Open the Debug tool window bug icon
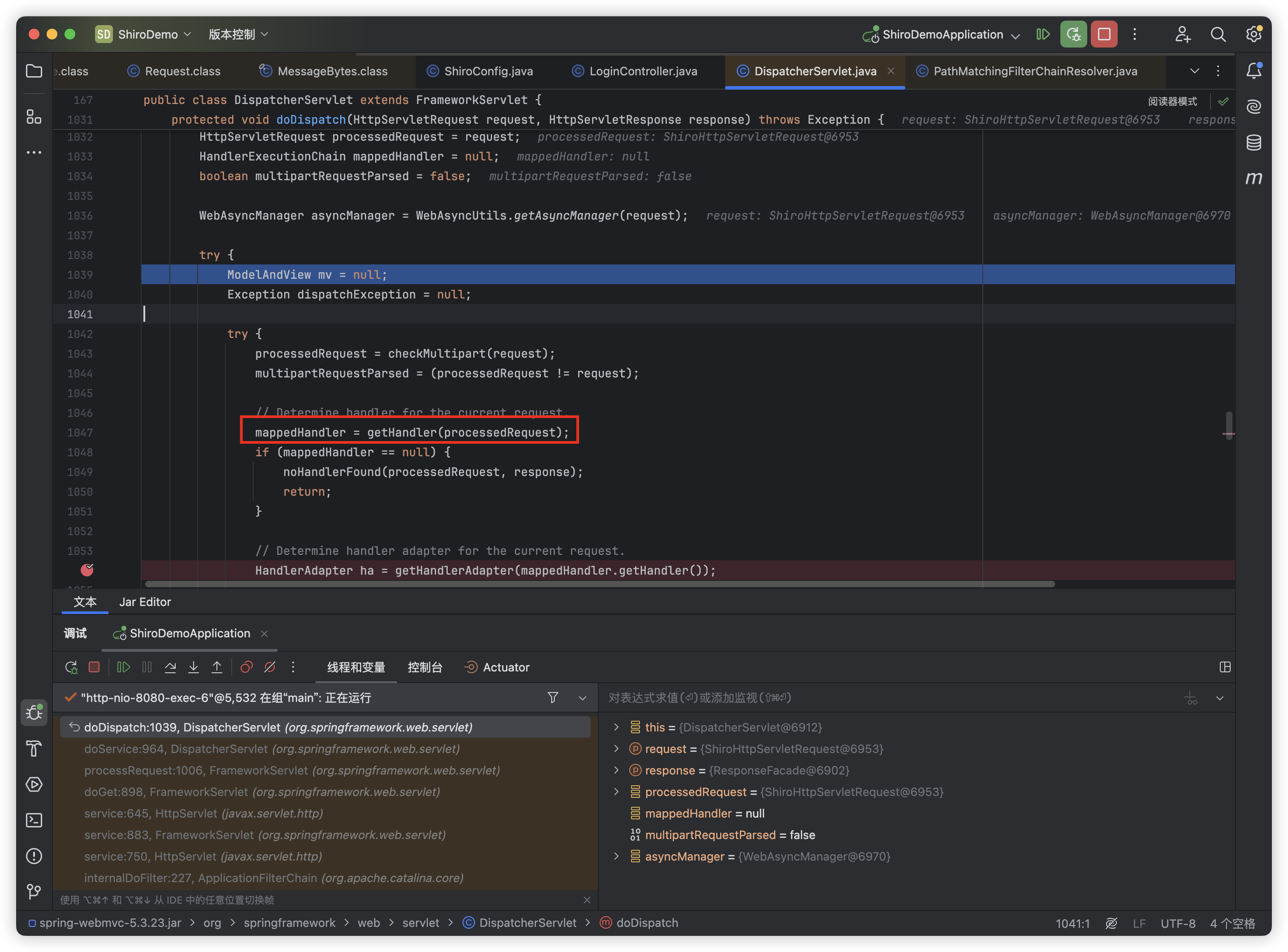This screenshot has width=1288, height=952. pyautogui.click(x=34, y=713)
